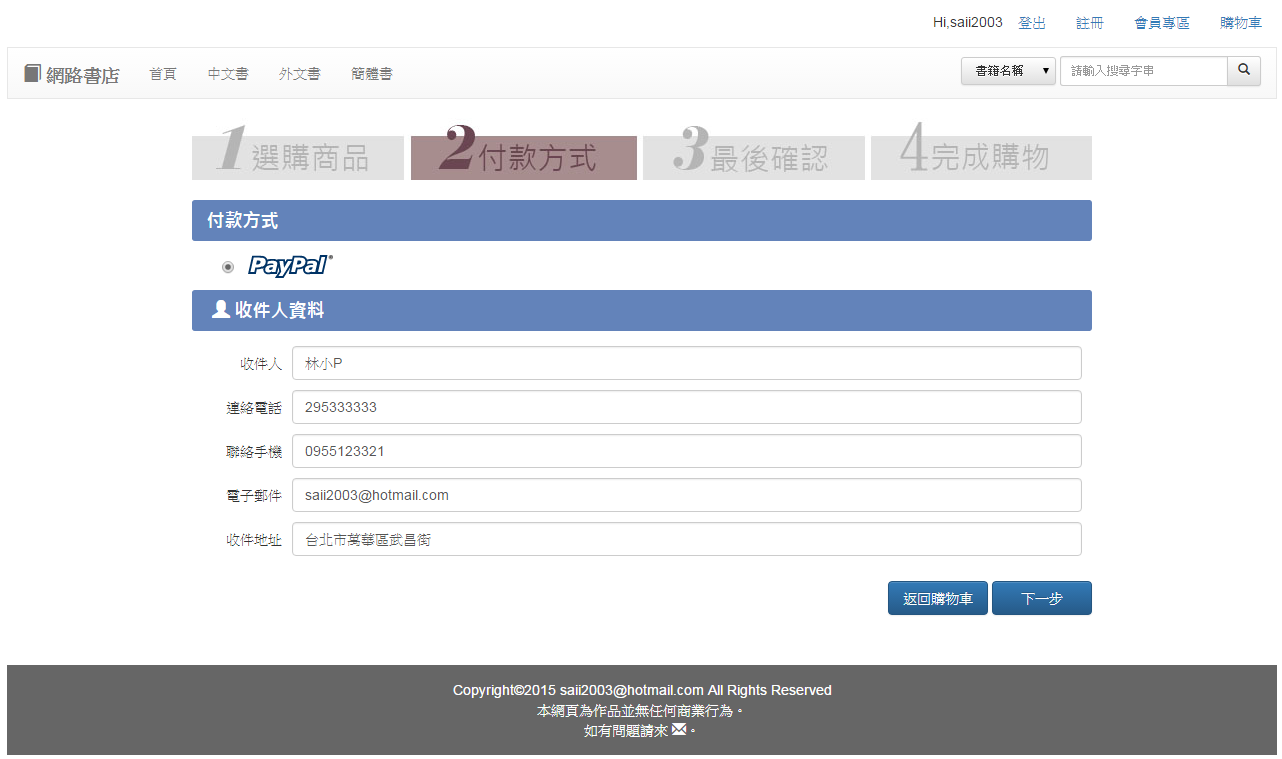Click the 收件人 name field

click(x=687, y=363)
